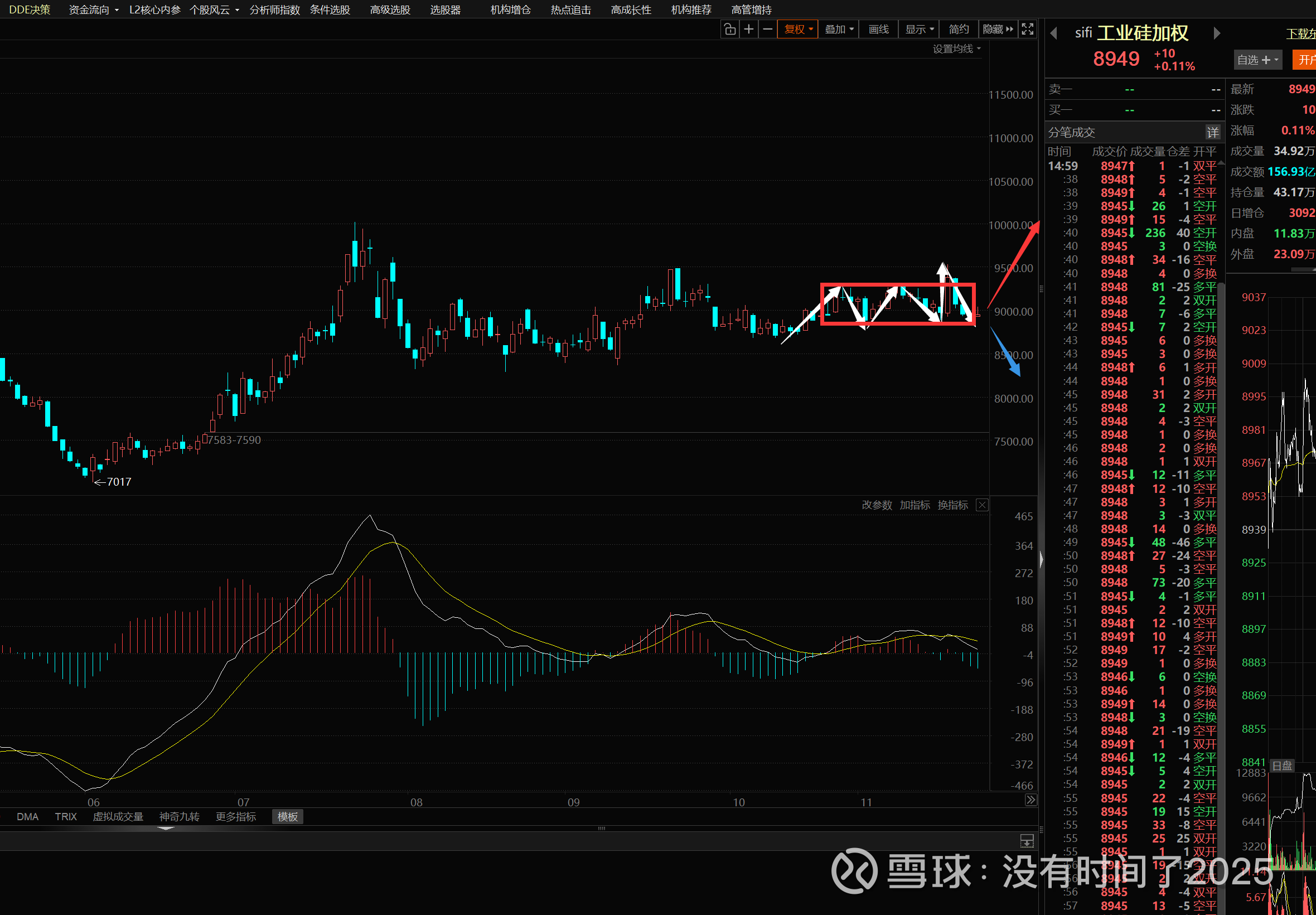Click 详 for detailed trade ticks
Screen dimensions: 1316x915
(x=1212, y=133)
